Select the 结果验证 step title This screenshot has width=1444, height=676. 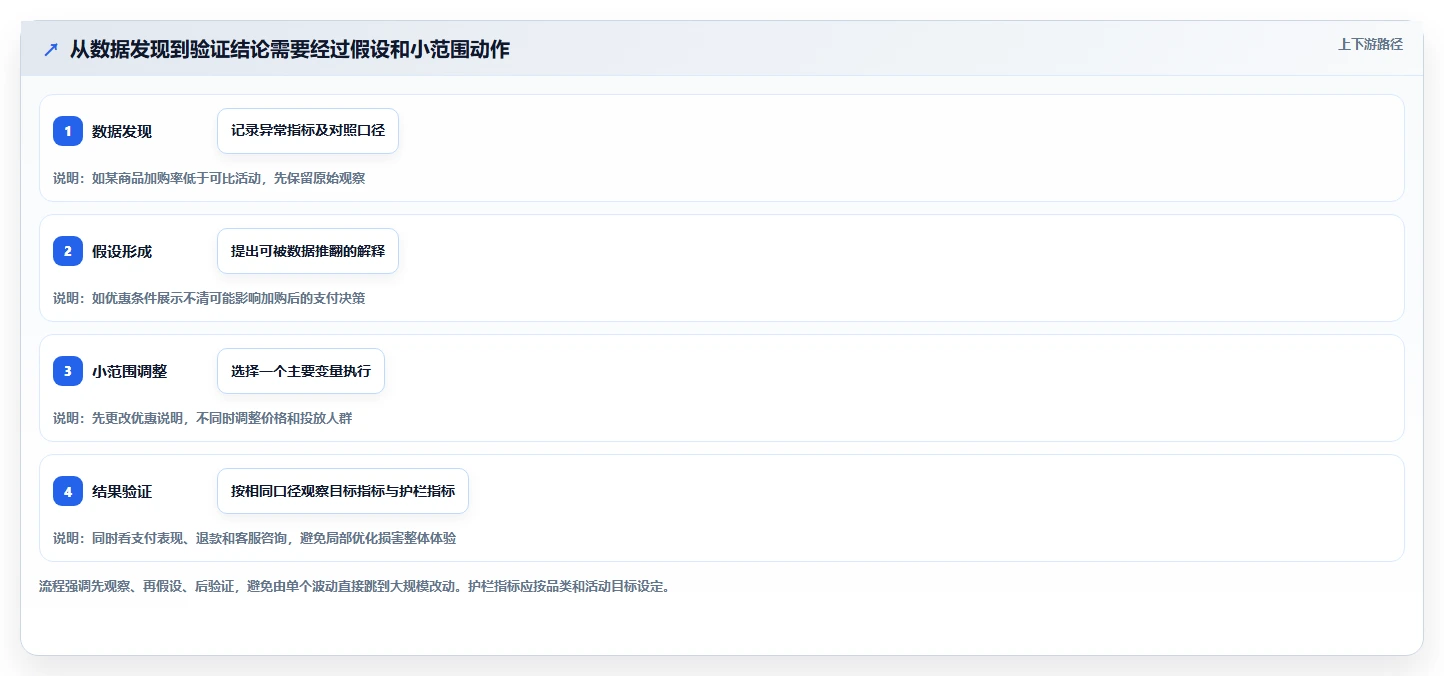(x=122, y=491)
